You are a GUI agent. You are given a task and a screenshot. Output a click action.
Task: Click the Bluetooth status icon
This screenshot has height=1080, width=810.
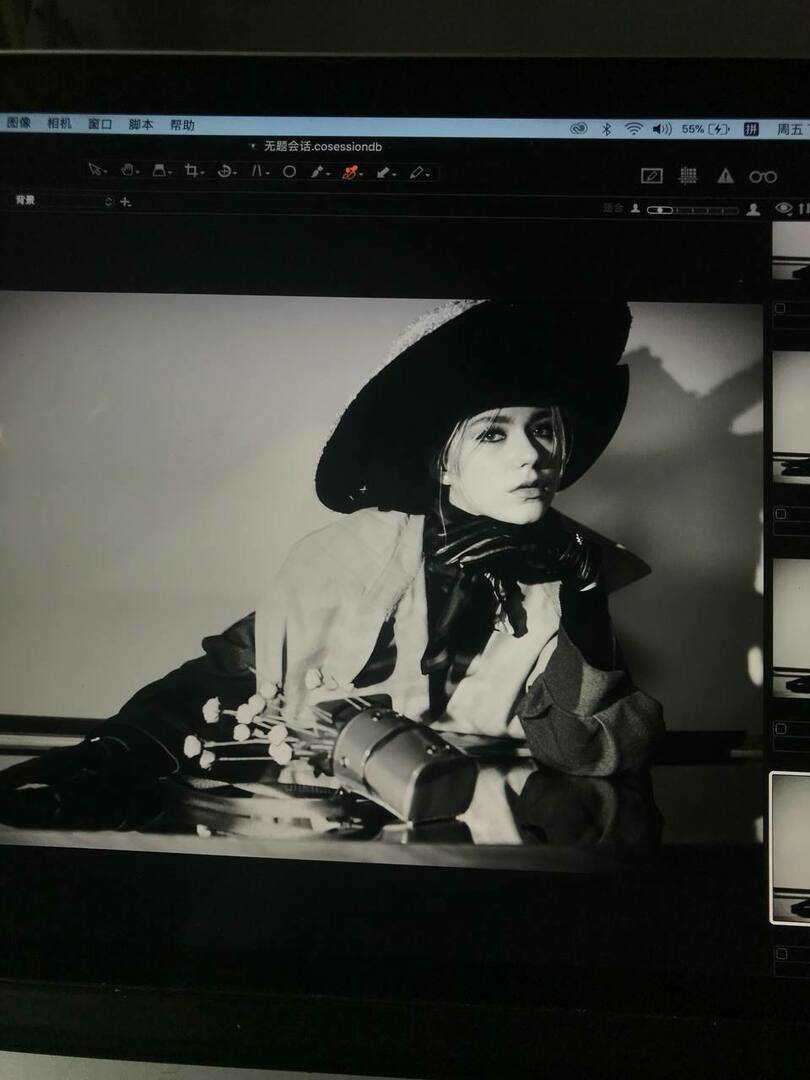(607, 129)
